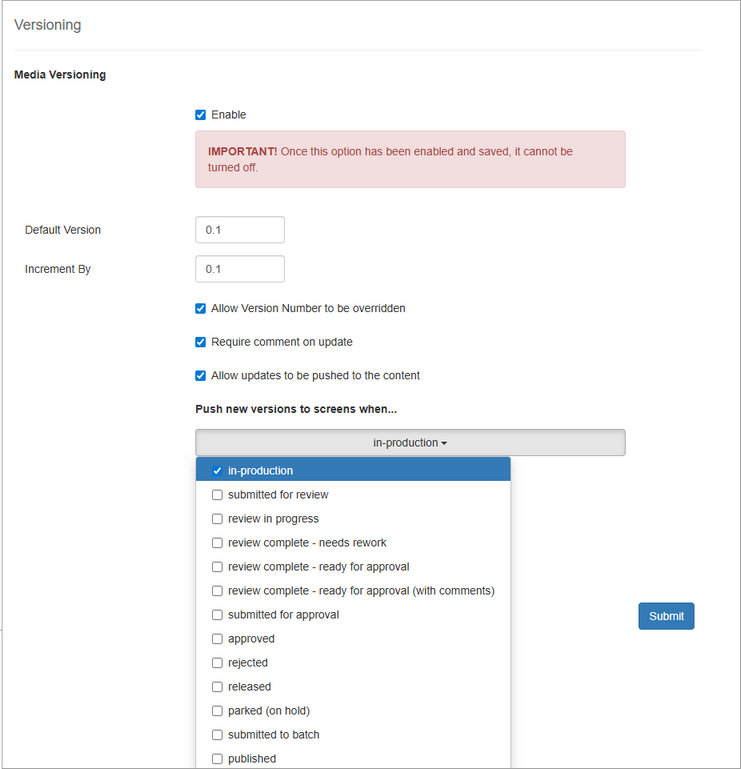The width and height of the screenshot is (741, 769).
Task: Check the parked (on hold) option
Action: [x=217, y=711]
